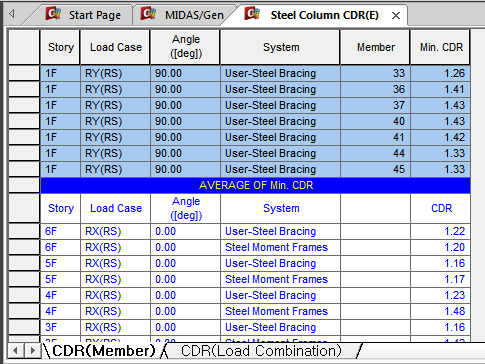485x364 pixels.
Task: Select 3F User-Steel Bracing system cell
Action: pyautogui.click(x=281, y=327)
